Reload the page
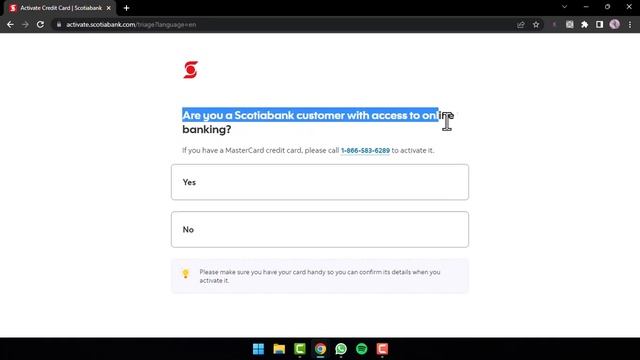 (x=40, y=24)
